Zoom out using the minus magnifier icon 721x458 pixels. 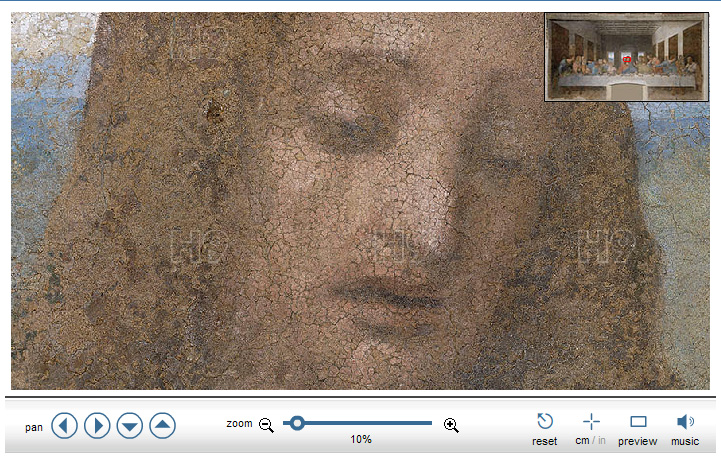[266, 425]
